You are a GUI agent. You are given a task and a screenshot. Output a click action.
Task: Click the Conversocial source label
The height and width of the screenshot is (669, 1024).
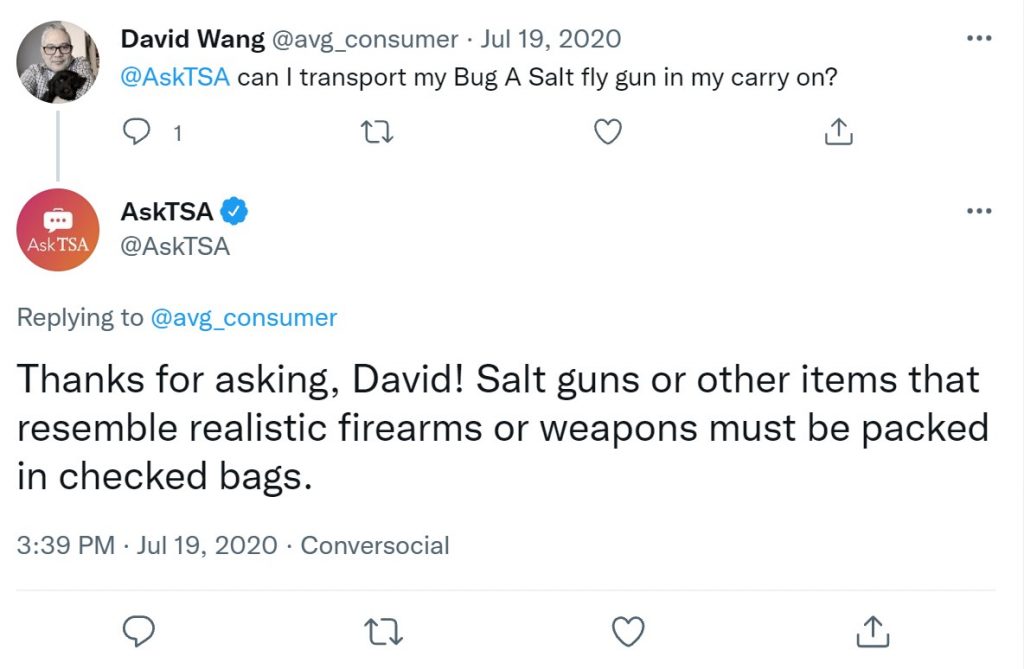coord(375,546)
